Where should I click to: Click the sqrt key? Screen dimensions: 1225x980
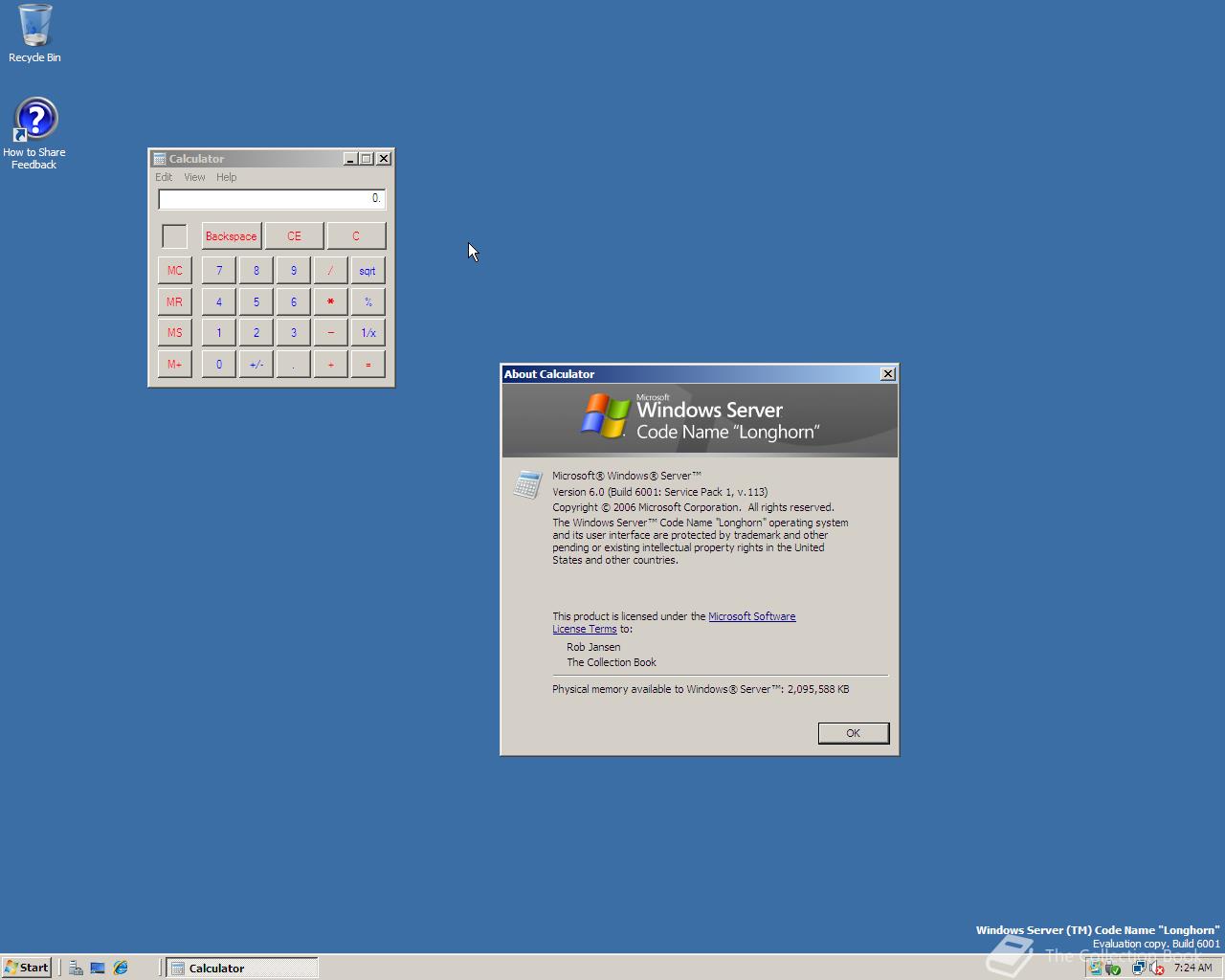[x=368, y=271]
